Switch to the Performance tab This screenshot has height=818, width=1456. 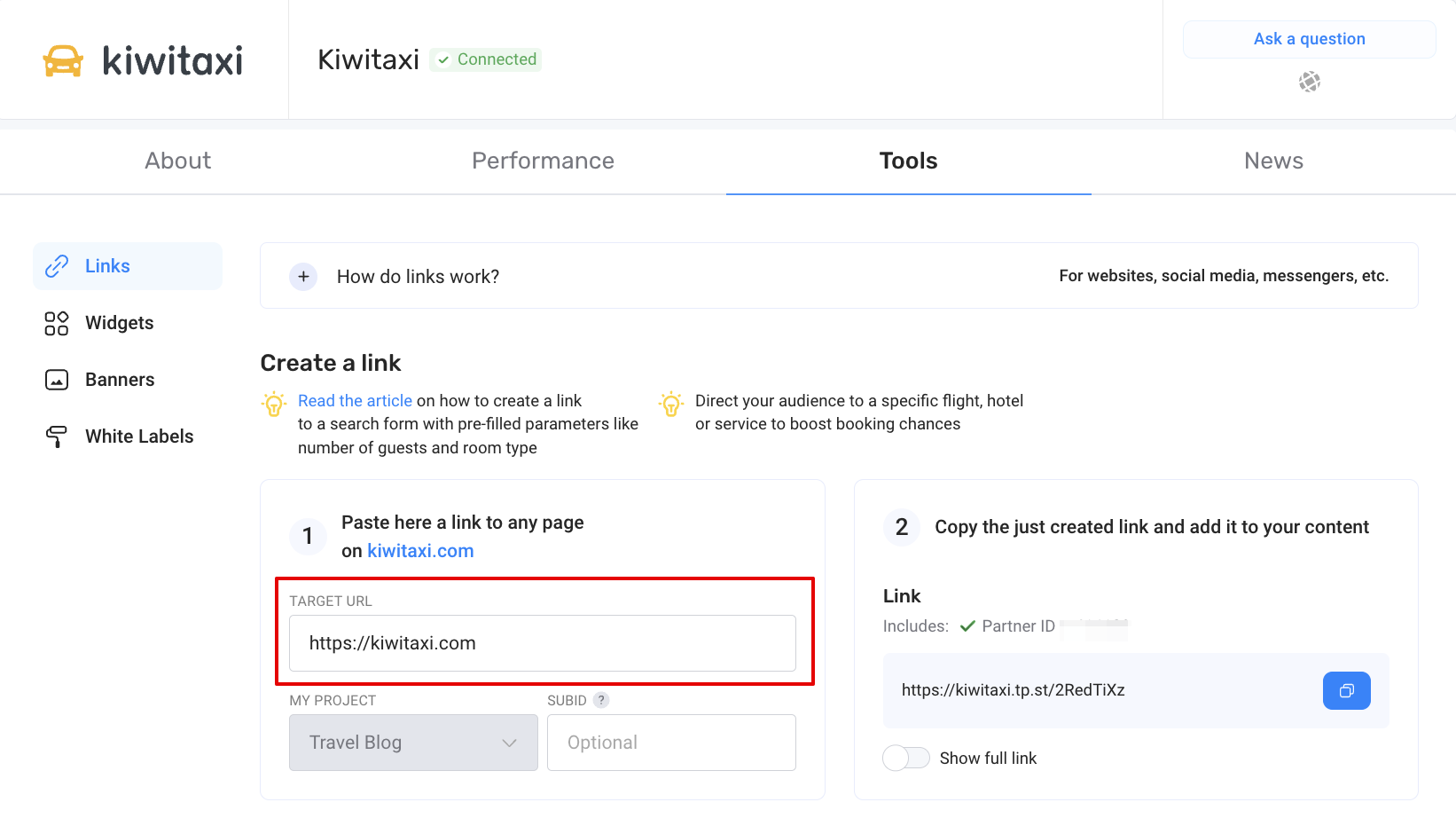(543, 161)
